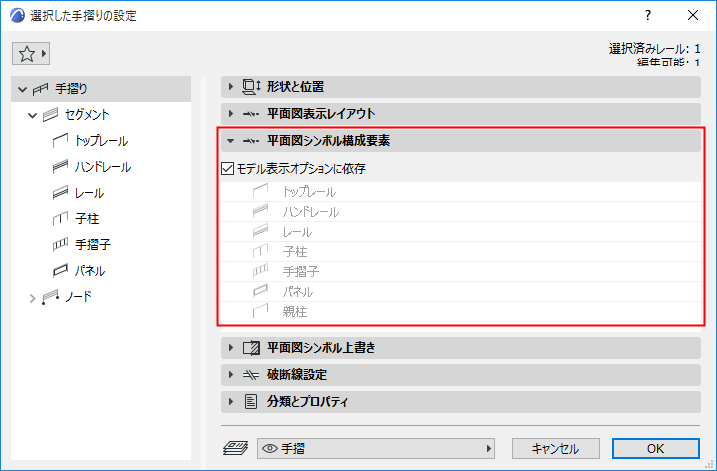Click the greyed レール icon in symbol list

pyautogui.click(x=260, y=231)
